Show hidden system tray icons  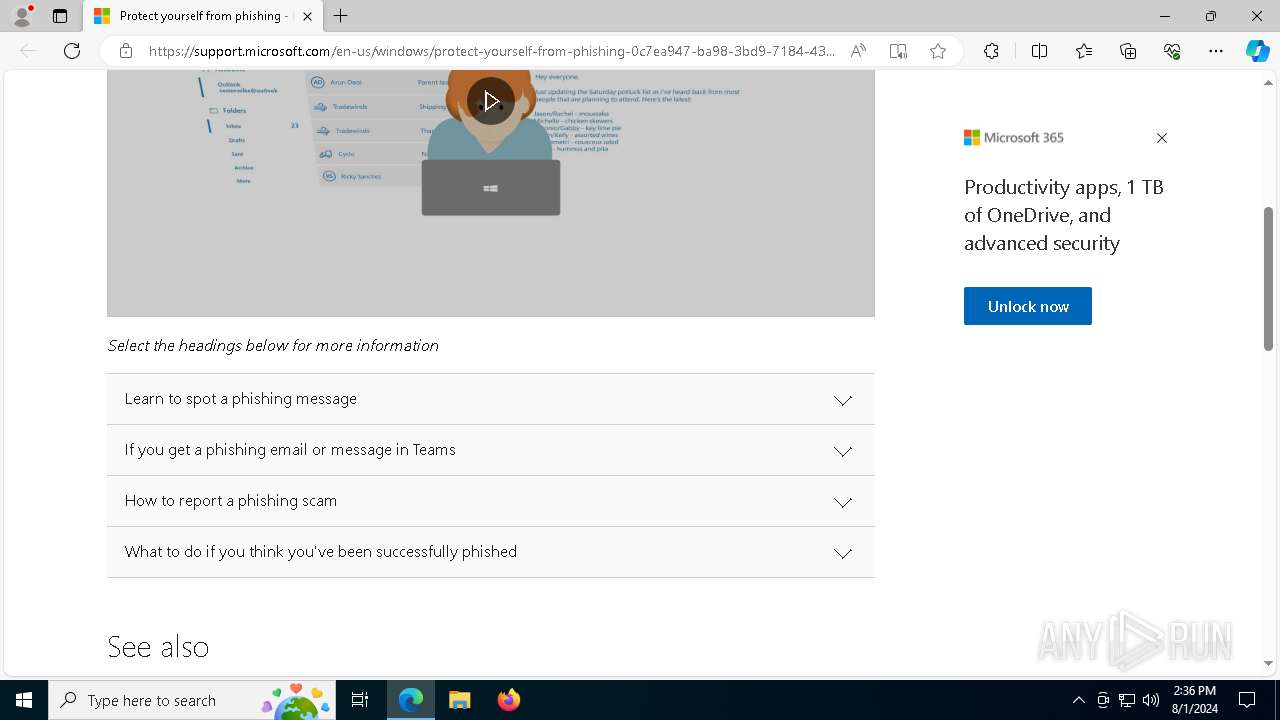point(1078,700)
